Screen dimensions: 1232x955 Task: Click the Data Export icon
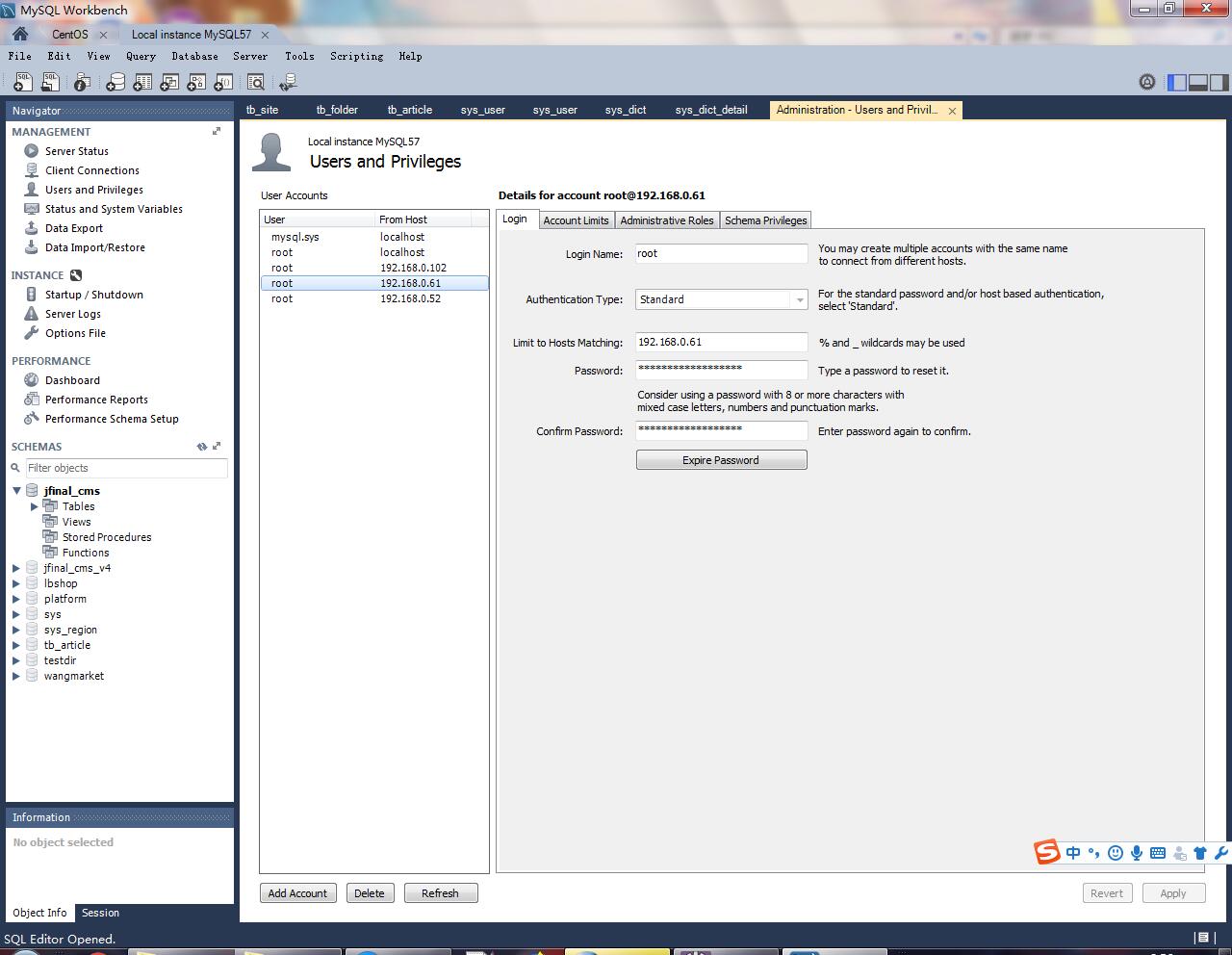click(32, 228)
